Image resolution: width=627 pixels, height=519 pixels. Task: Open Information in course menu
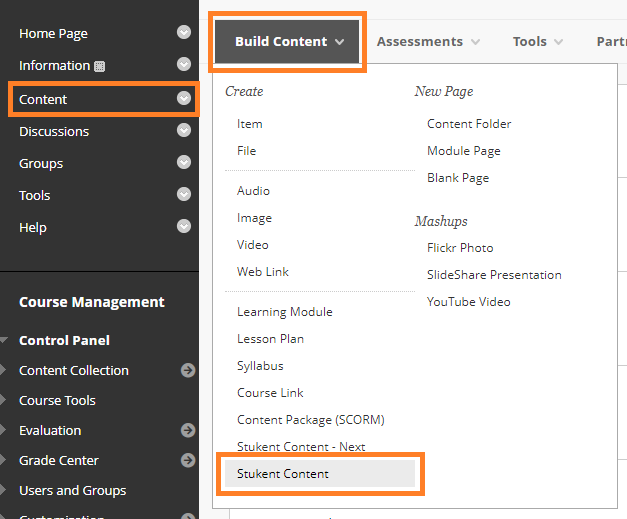55,66
